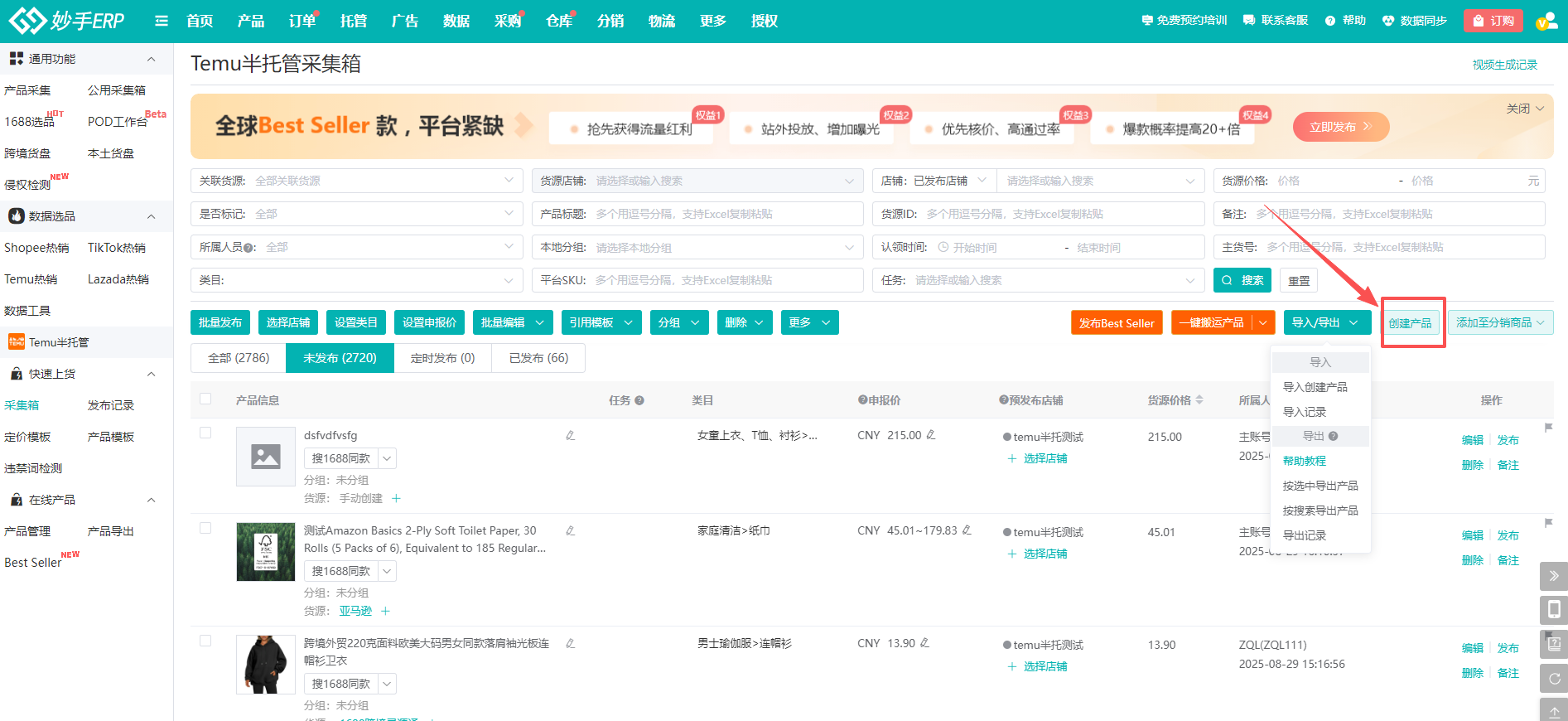
Task: Open 产品 in top navigation
Action: point(251,21)
